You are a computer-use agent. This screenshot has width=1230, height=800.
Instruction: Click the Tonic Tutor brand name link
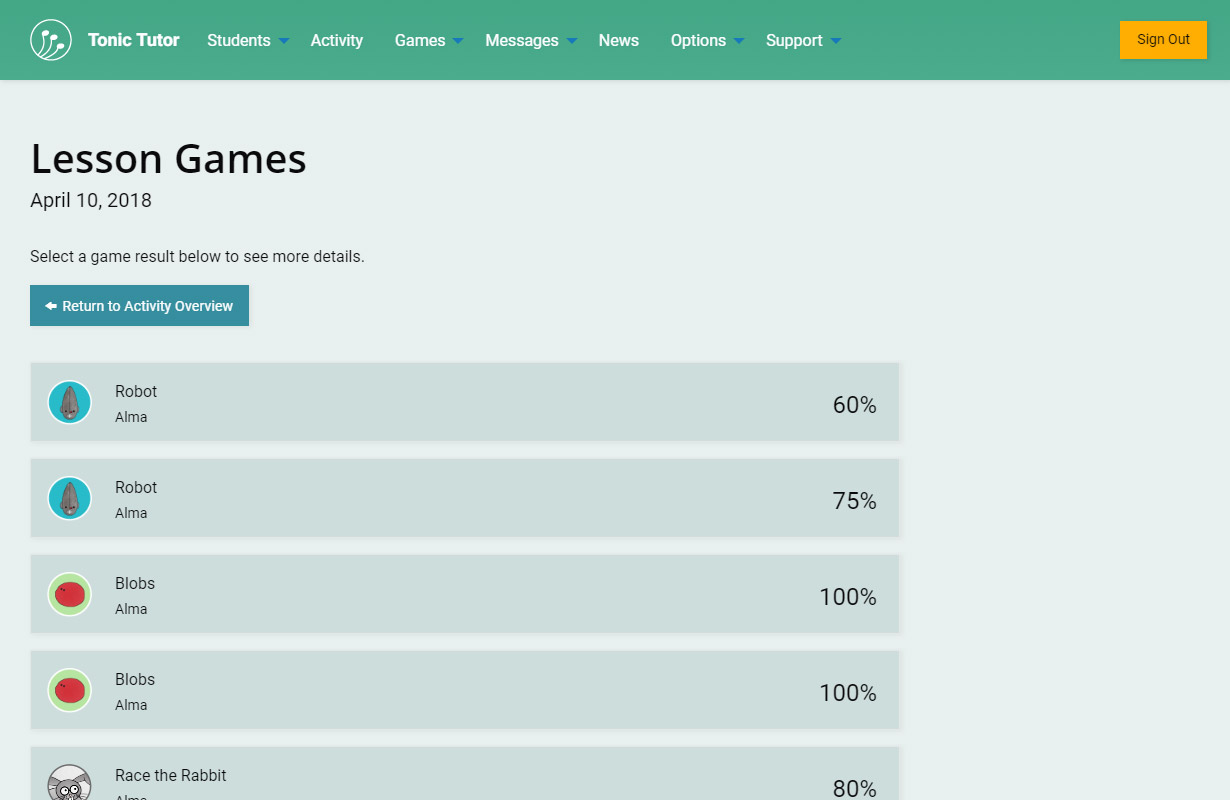(x=133, y=40)
